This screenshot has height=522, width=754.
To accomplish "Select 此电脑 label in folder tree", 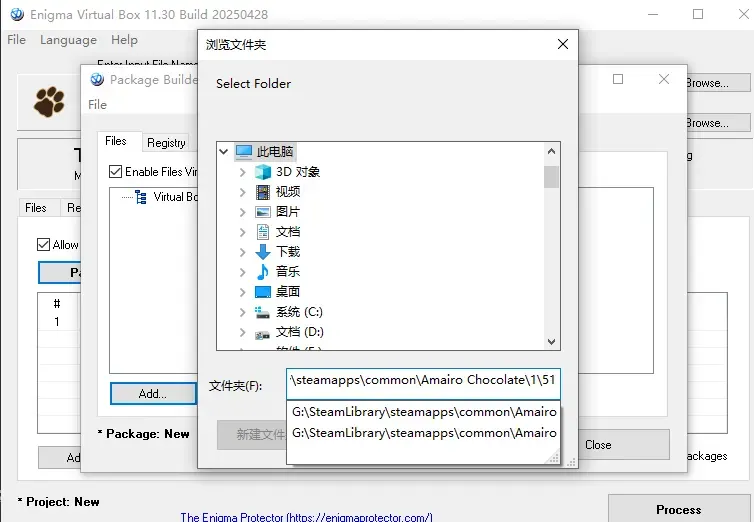I will (x=275, y=152).
